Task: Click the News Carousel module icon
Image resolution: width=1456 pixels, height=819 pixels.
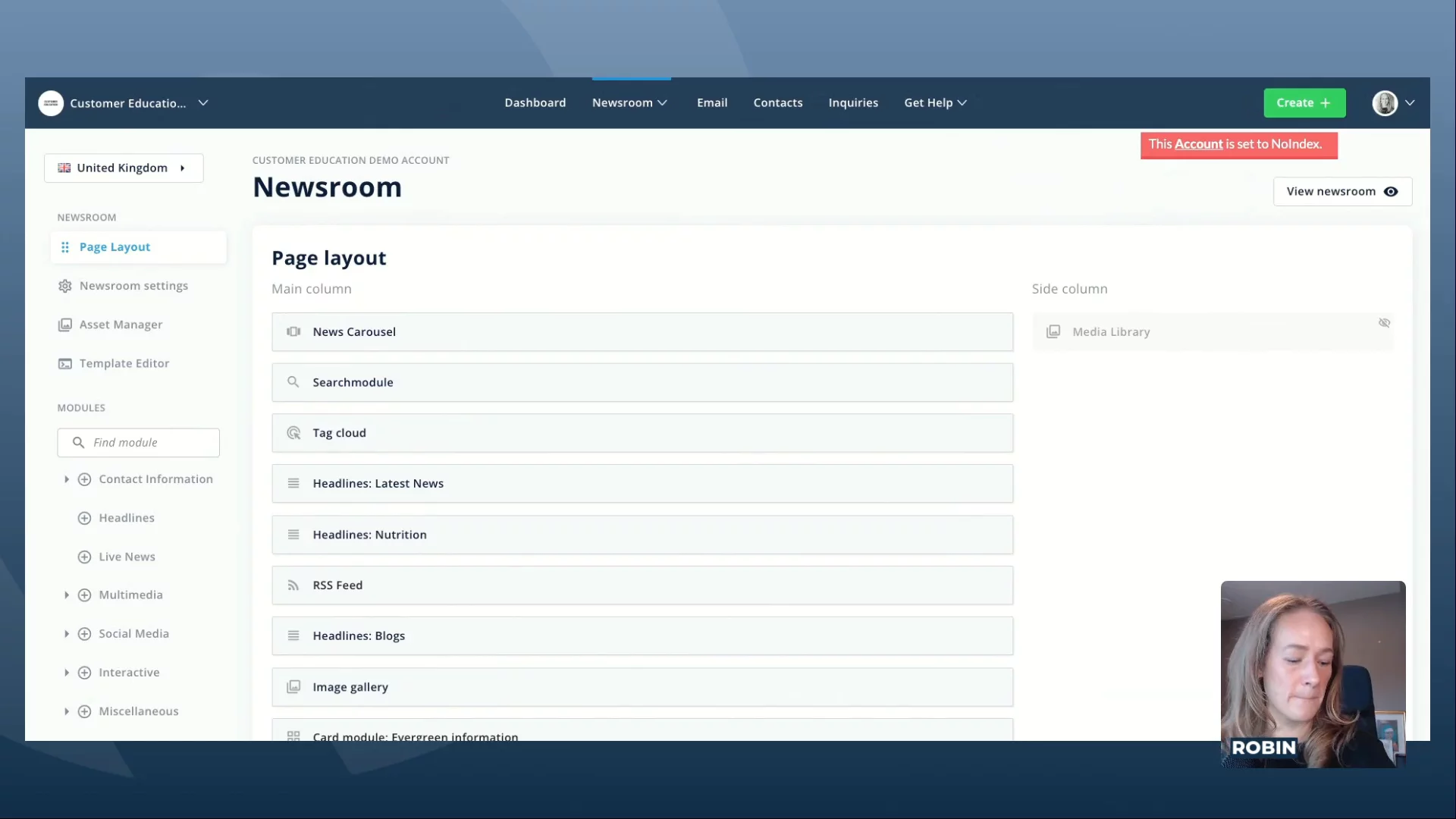Action: (293, 331)
